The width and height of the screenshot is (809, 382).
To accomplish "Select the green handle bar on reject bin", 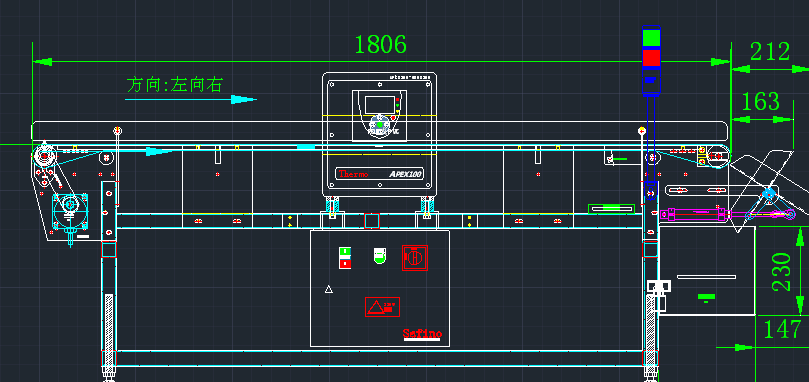I will 706,296.
